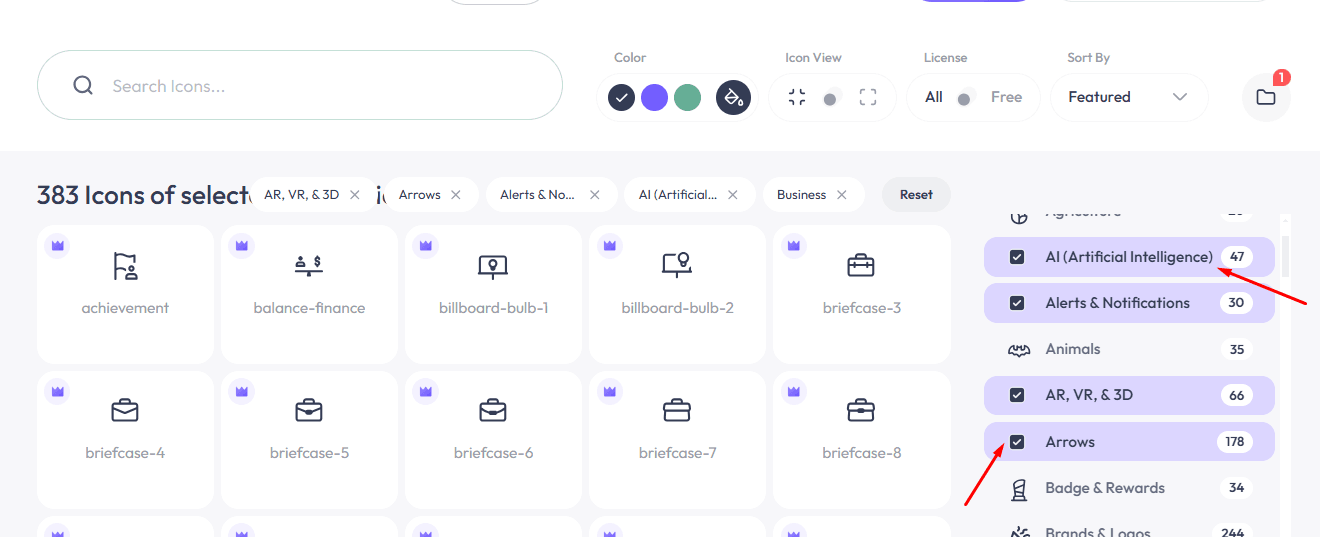The width and height of the screenshot is (1320, 537).
Task: Click the 178 count beside Arrows
Action: 1234,442
